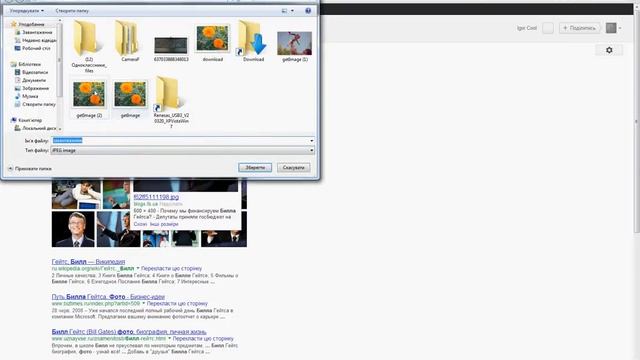Click Створити папку in the dialog toolbar

tap(72, 11)
